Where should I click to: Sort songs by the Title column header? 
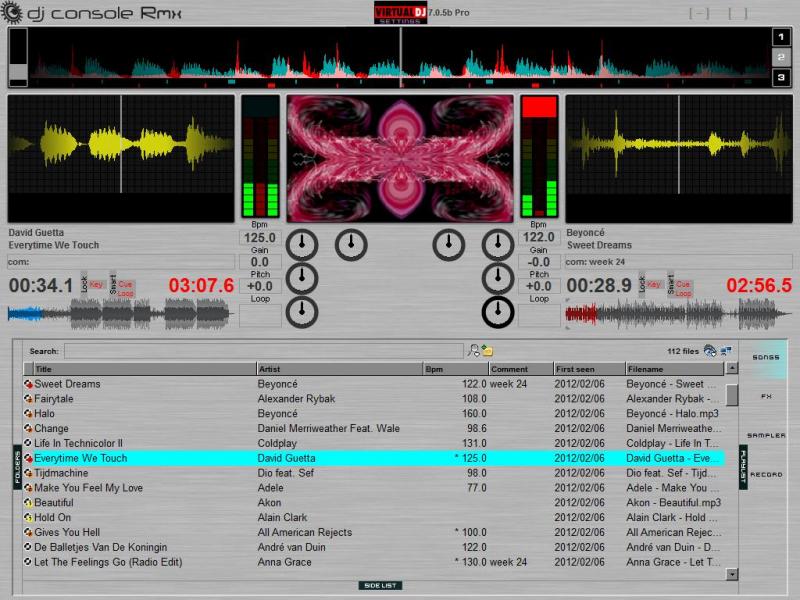pos(144,369)
